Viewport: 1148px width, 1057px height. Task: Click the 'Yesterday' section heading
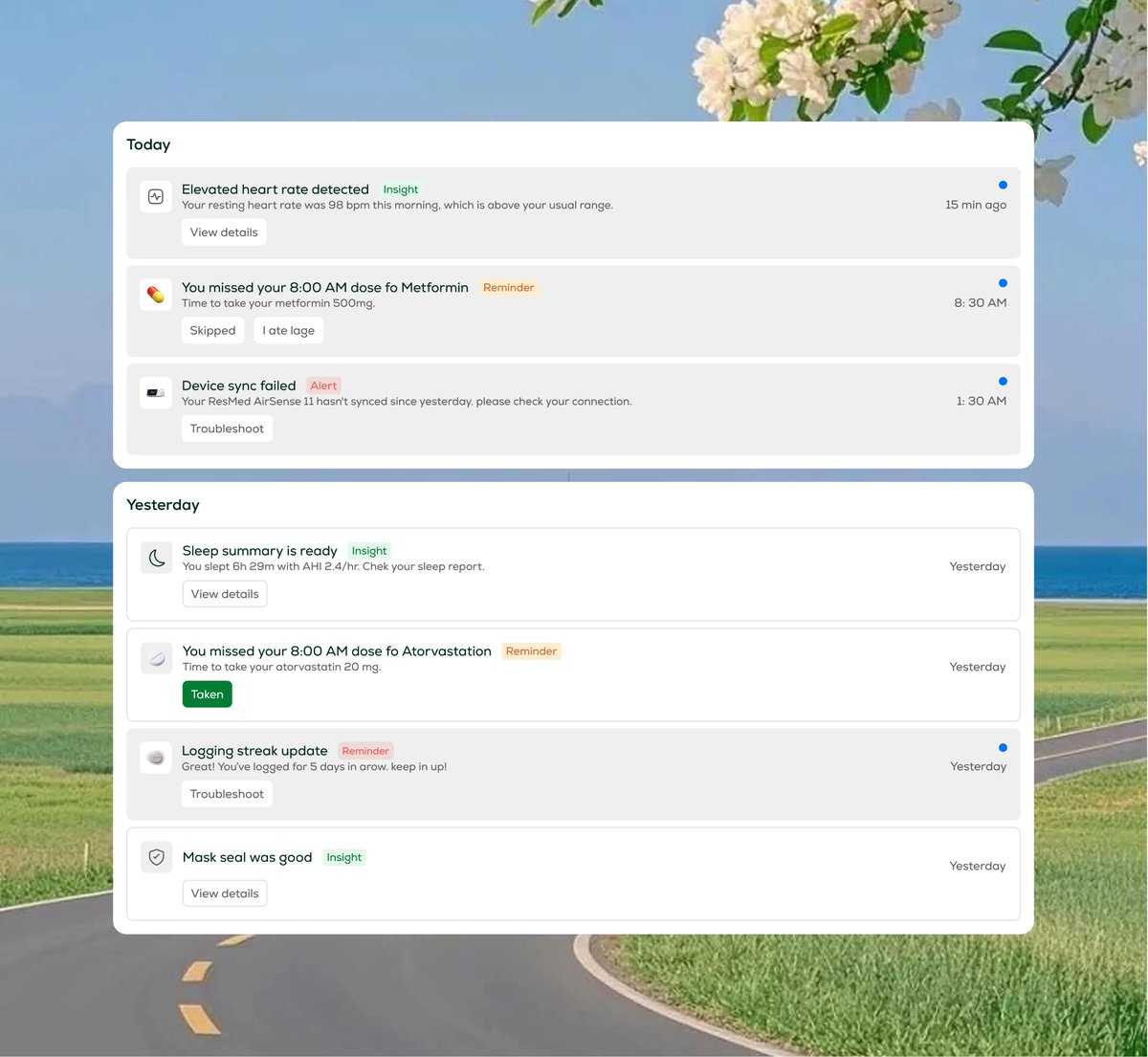click(x=163, y=505)
